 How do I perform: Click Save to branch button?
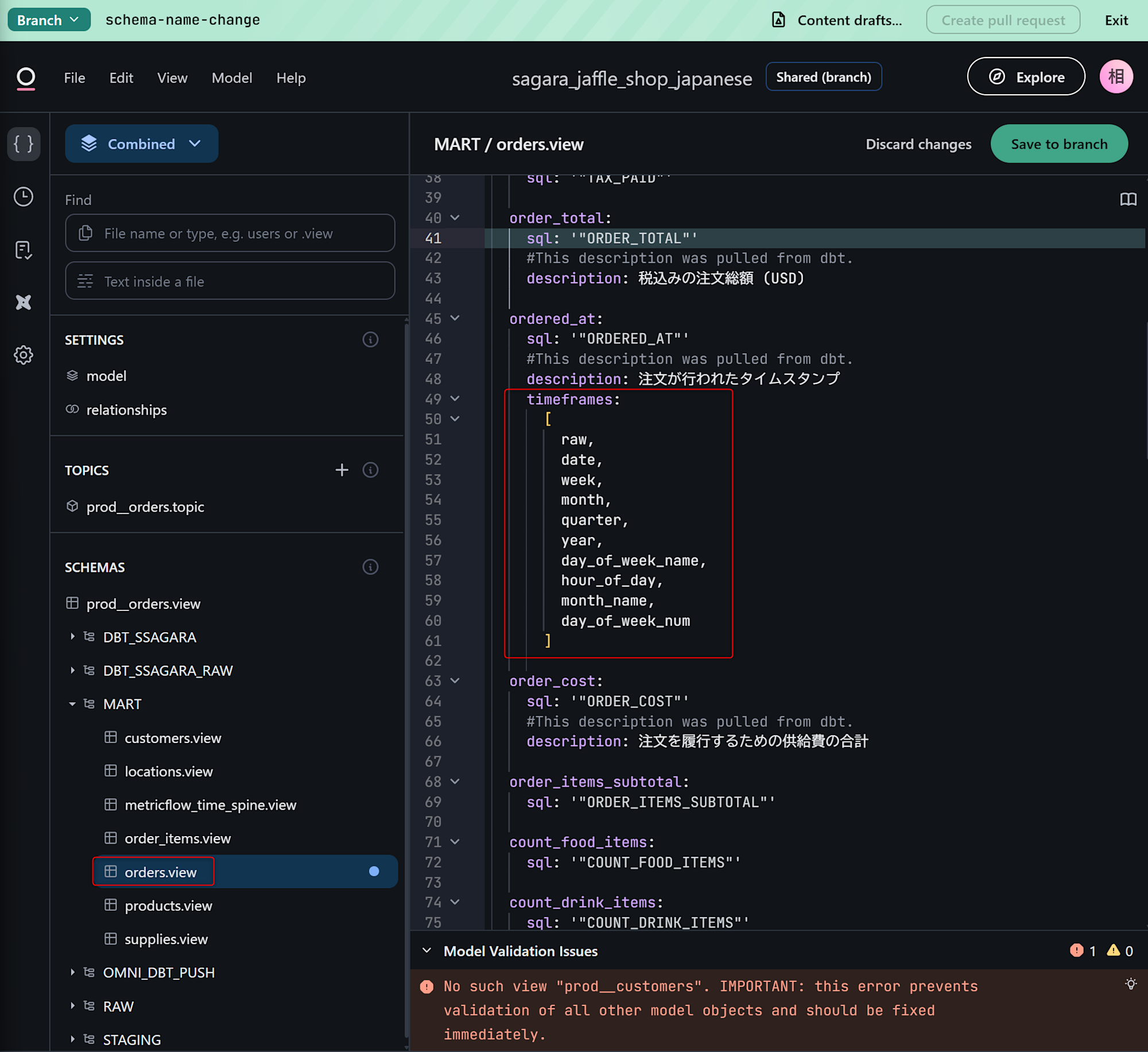tap(1058, 144)
